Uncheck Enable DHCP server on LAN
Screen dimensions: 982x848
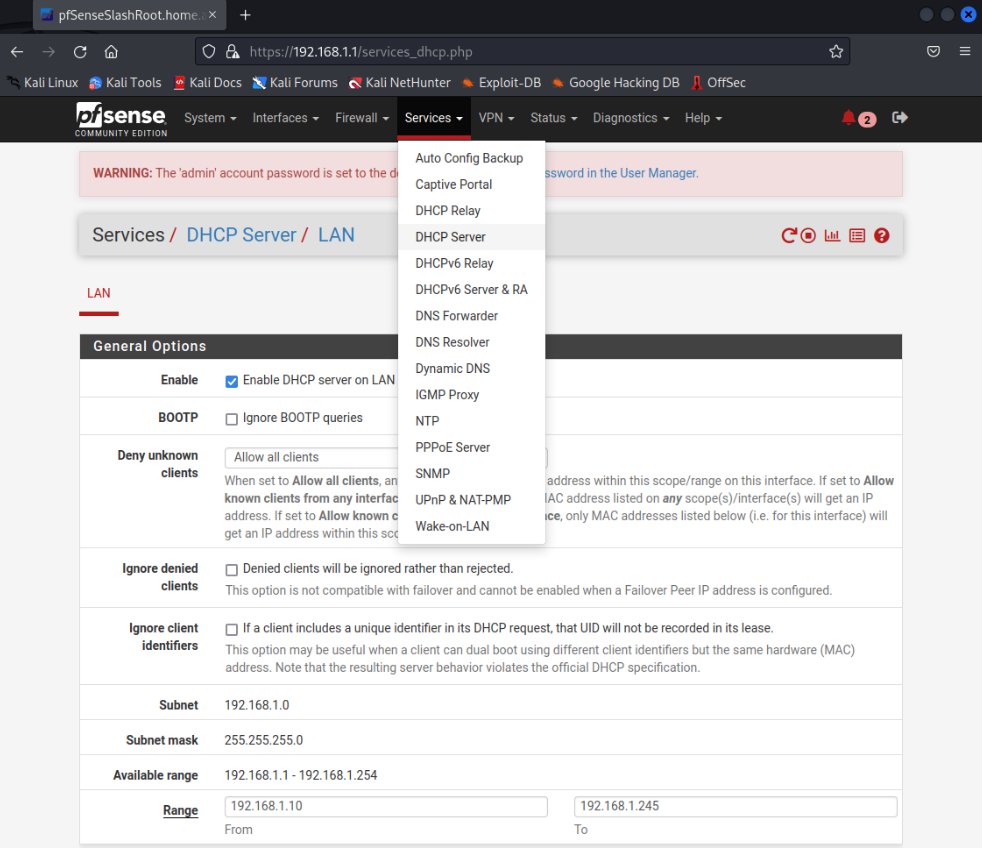click(232, 381)
